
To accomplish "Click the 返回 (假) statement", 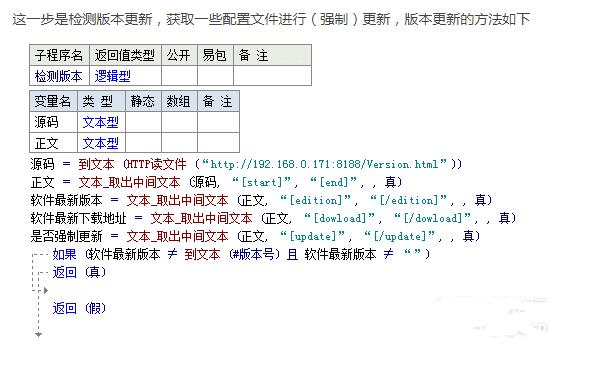I will (79, 308).
